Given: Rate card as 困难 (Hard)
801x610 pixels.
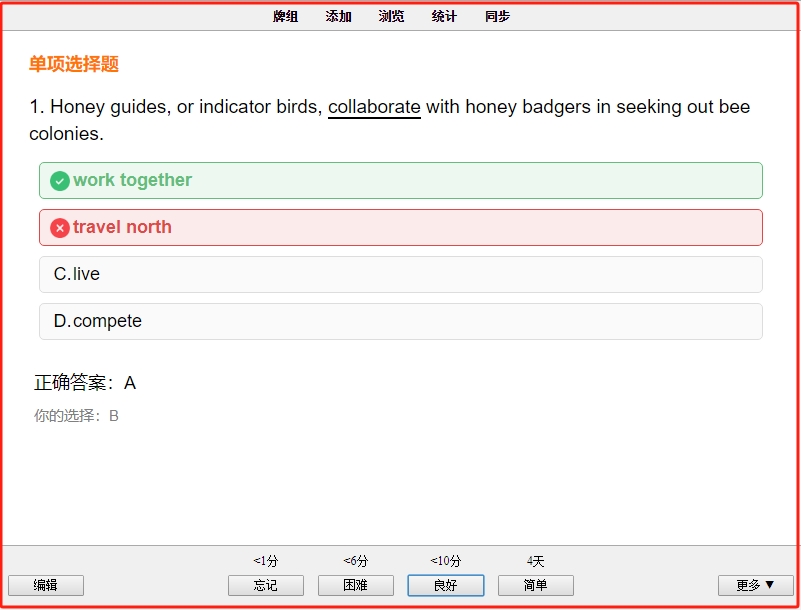Looking at the screenshot, I should [356, 585].
